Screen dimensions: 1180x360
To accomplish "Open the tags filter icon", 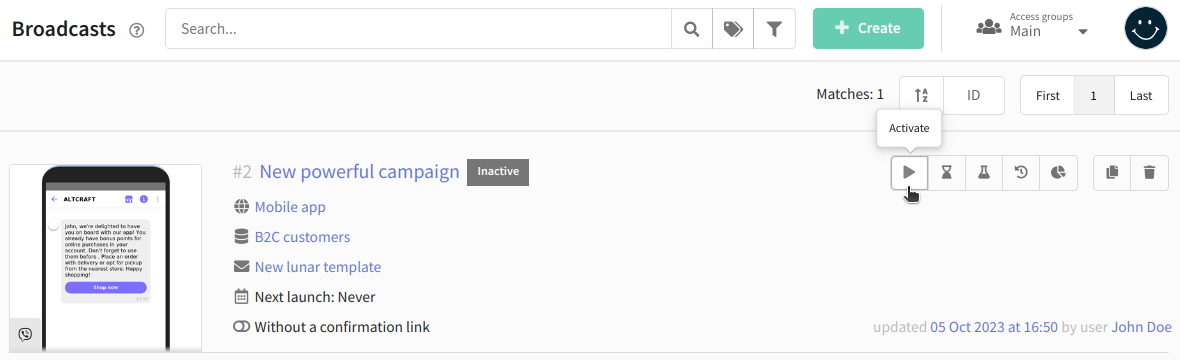I will 733,29.
